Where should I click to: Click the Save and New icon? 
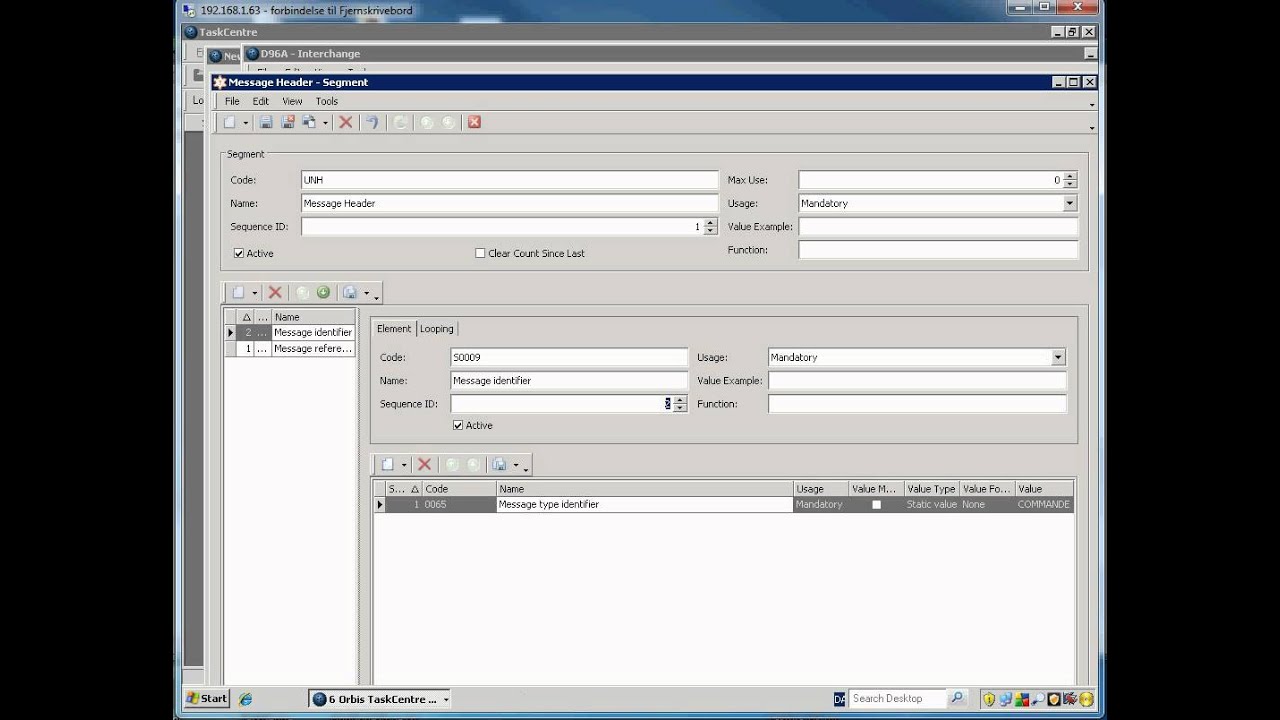click(309, 122)
